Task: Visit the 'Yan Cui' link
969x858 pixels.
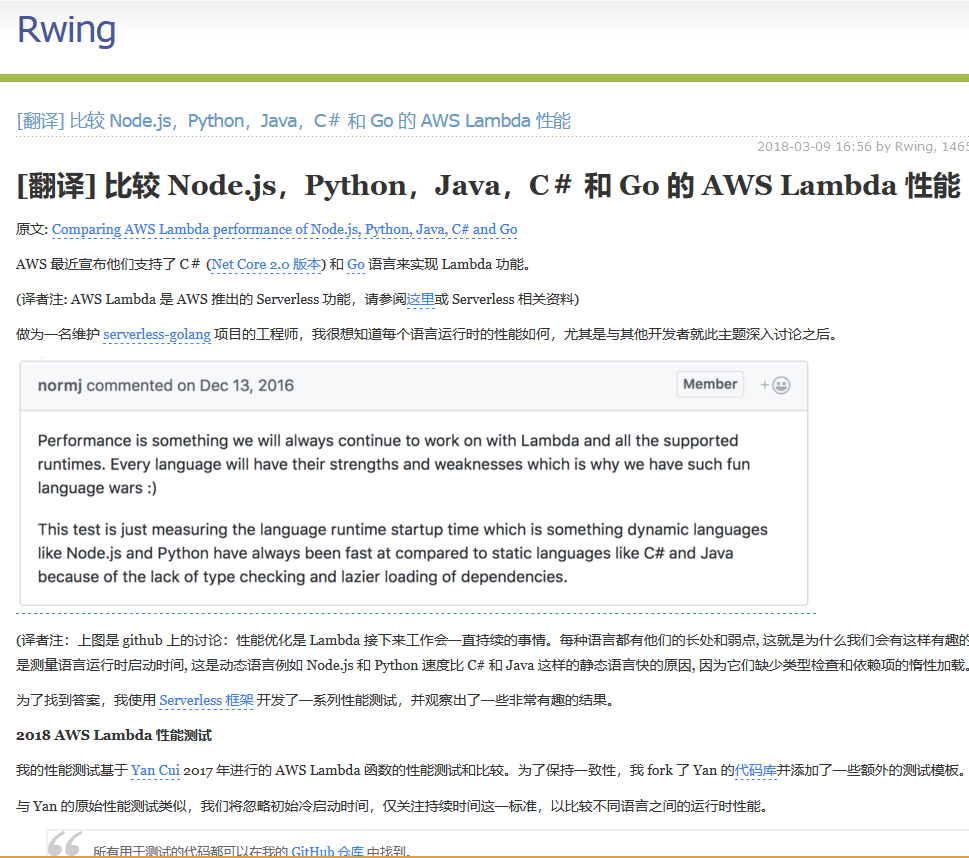Action: pos(155,770)
